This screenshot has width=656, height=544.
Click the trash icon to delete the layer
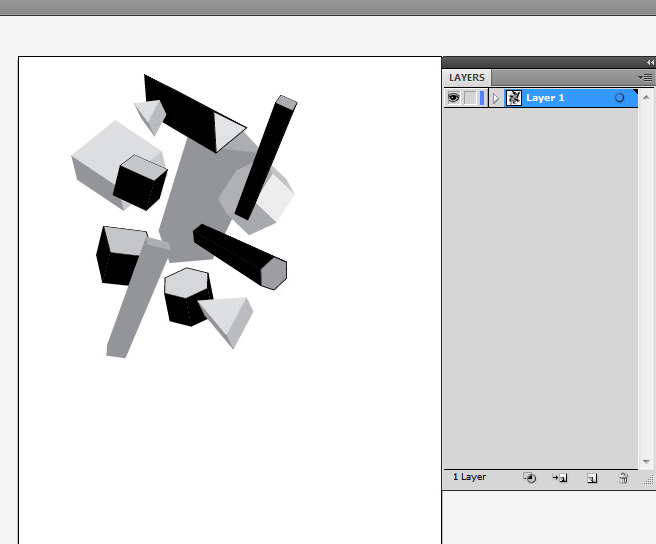[x=623, y=479]
